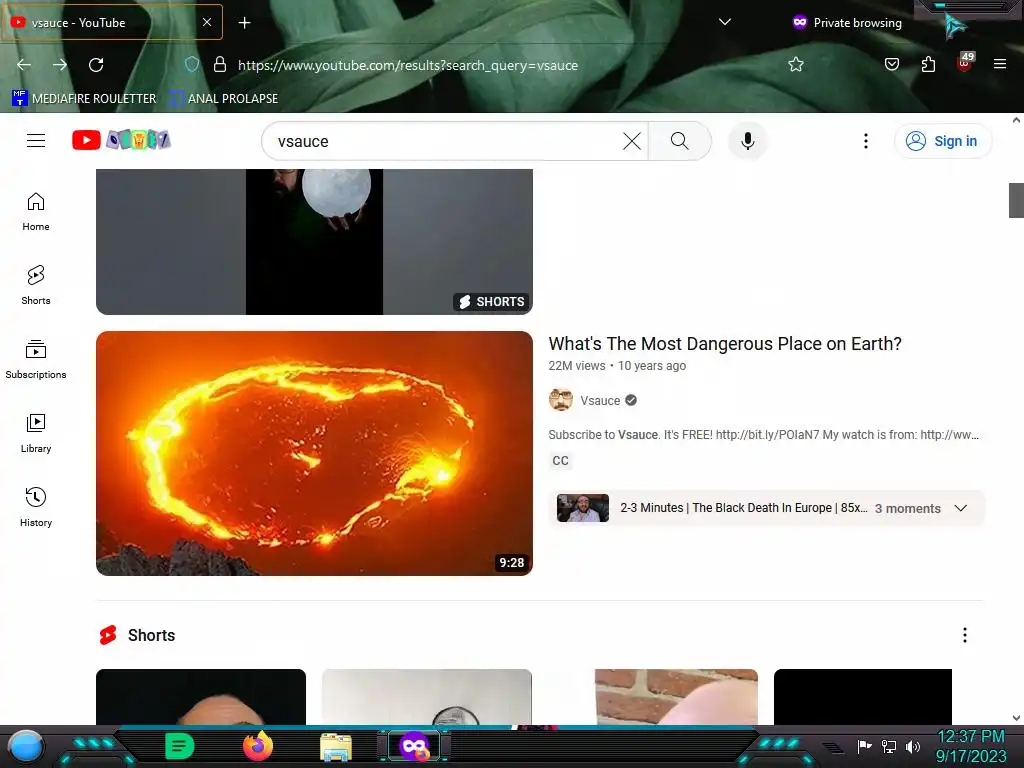Open Action Center flag tray icon
Screen dimensions: 1024x768
(x=864, y=746)
